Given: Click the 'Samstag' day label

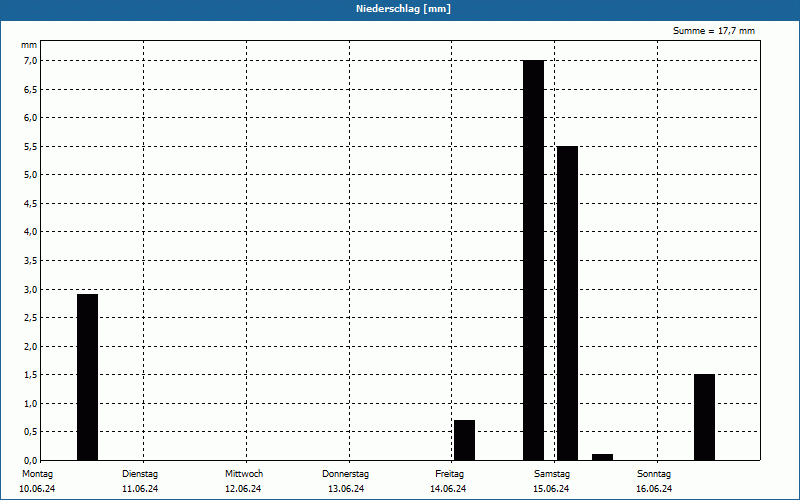Looking at the screenshot, I should click(x=552, y=474).
